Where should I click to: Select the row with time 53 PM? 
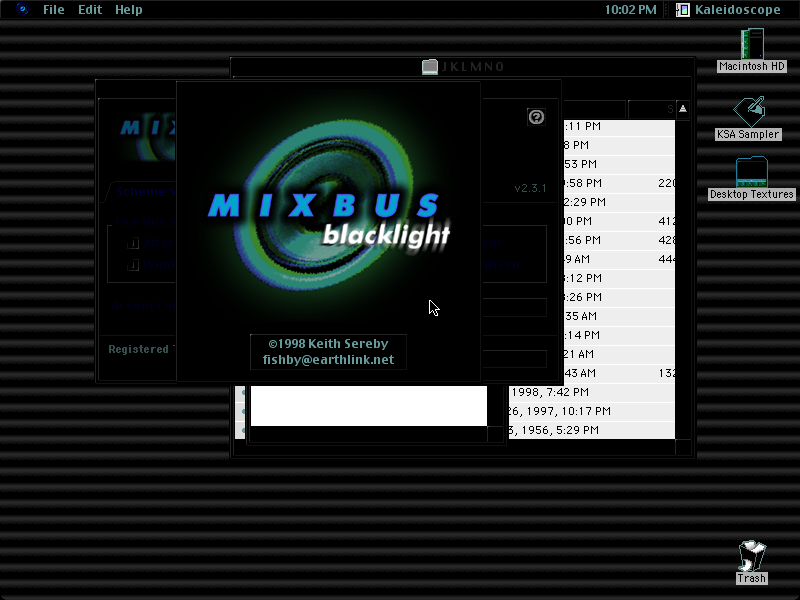pos(619,164)
